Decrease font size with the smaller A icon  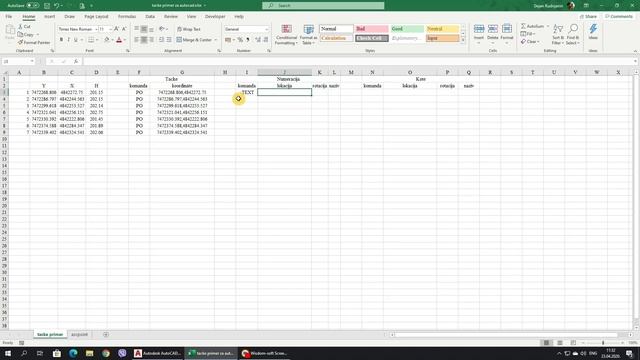pyautogui.click(x=124, y=29)
